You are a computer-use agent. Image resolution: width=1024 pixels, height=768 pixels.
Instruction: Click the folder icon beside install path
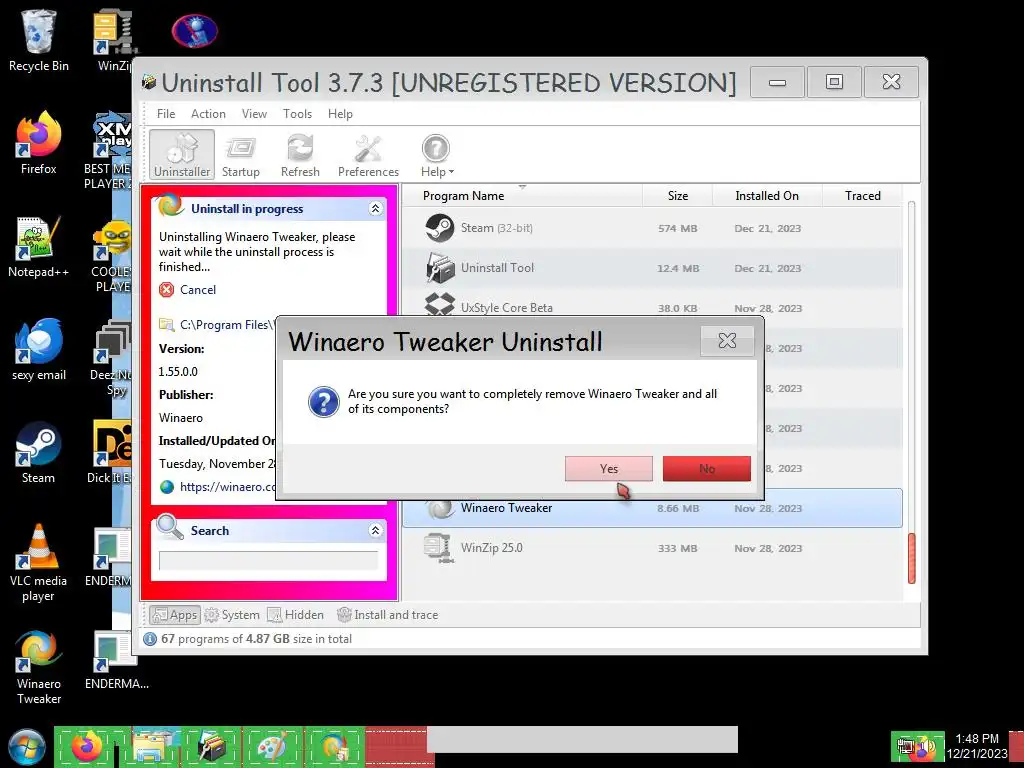tap(167, 325)
